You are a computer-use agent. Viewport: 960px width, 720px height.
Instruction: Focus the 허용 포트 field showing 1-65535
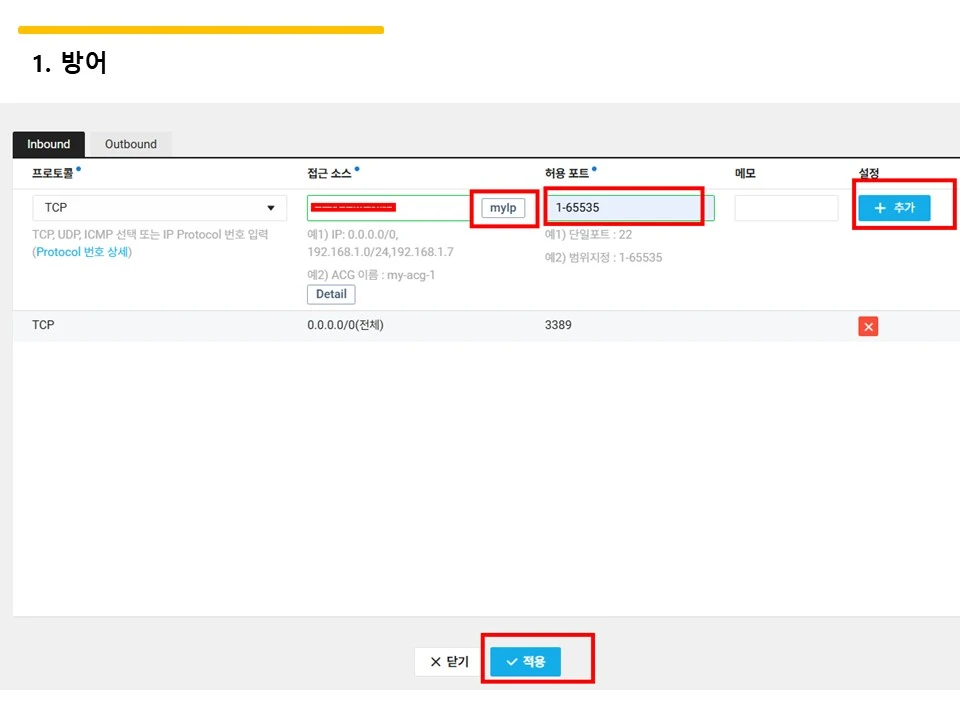click(629, 208)
